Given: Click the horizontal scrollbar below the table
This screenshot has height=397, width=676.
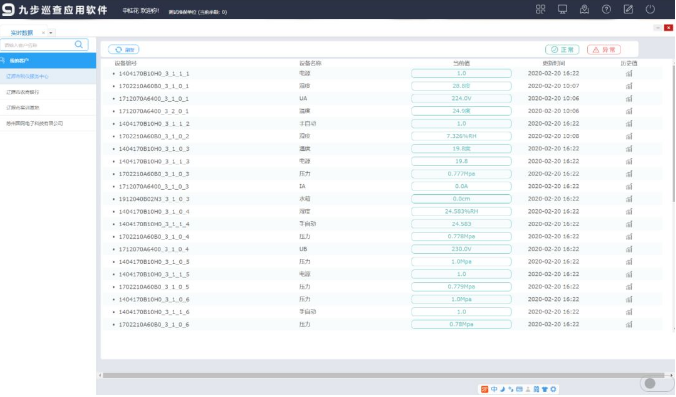Looking at the screenshot, I should coord(384,375).
